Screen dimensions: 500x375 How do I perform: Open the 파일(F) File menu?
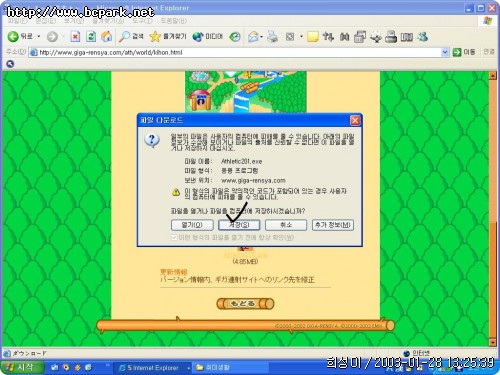click(17, 21)
